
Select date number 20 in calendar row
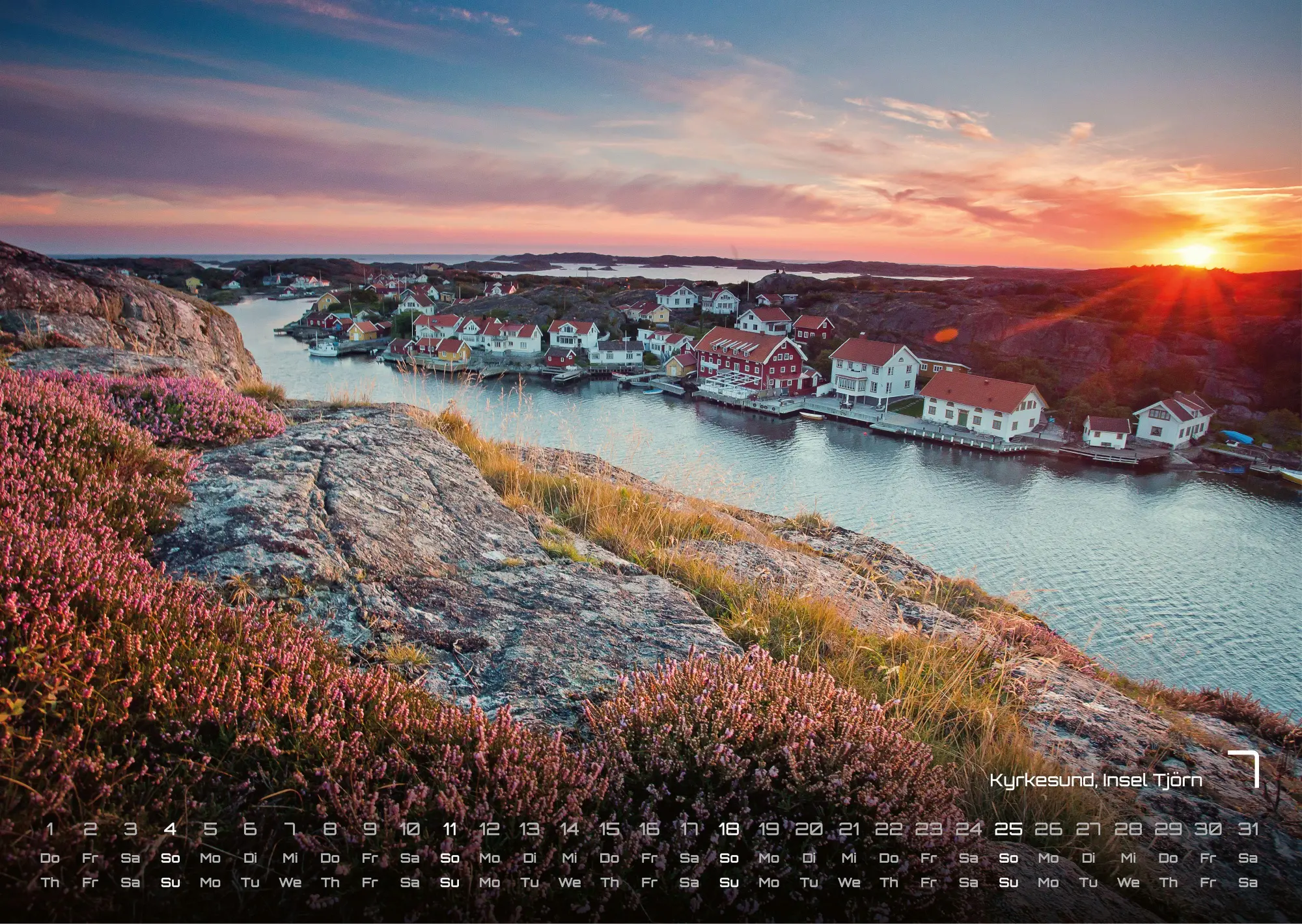pyautogui.click(x=809, y=829)
